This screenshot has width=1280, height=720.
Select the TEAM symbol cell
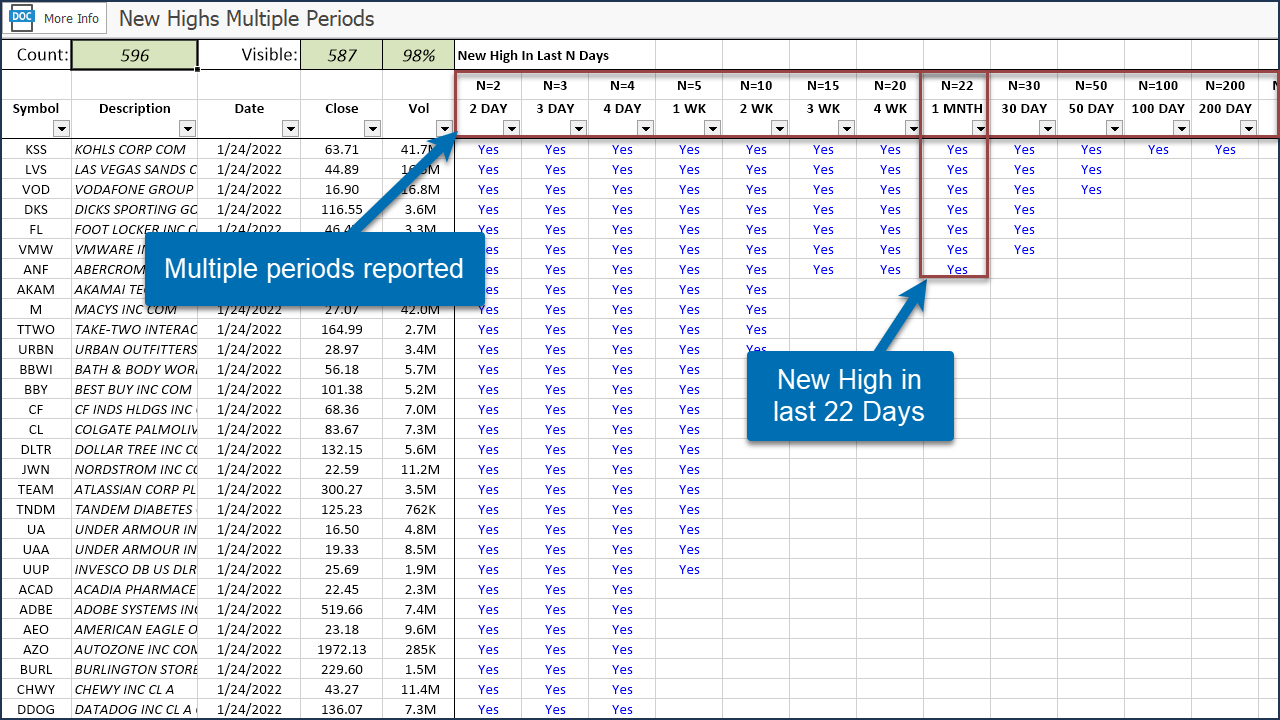point(36,490)
